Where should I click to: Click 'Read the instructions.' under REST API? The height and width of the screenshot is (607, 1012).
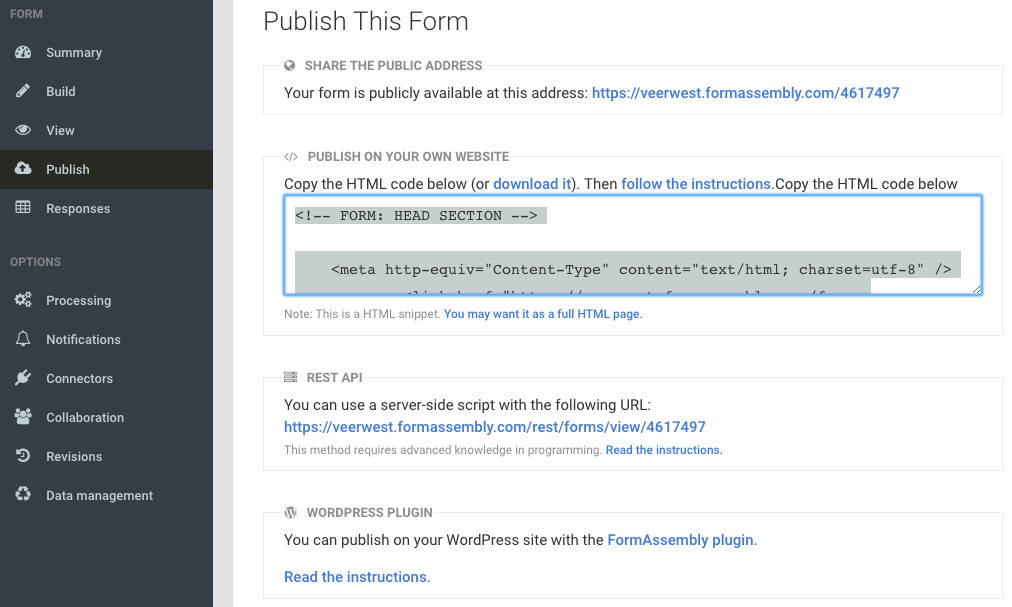[x=663, y=450]
